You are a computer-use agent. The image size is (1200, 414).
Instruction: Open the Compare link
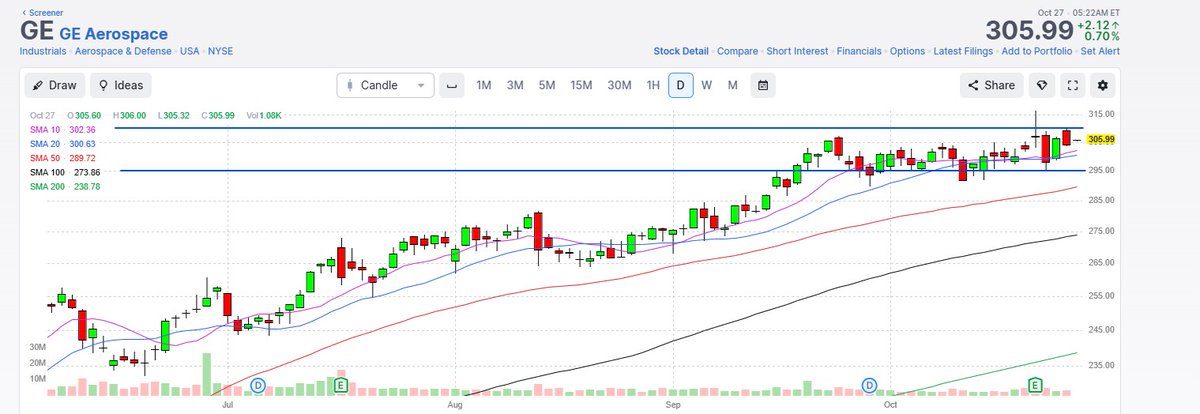click(737, 50)
